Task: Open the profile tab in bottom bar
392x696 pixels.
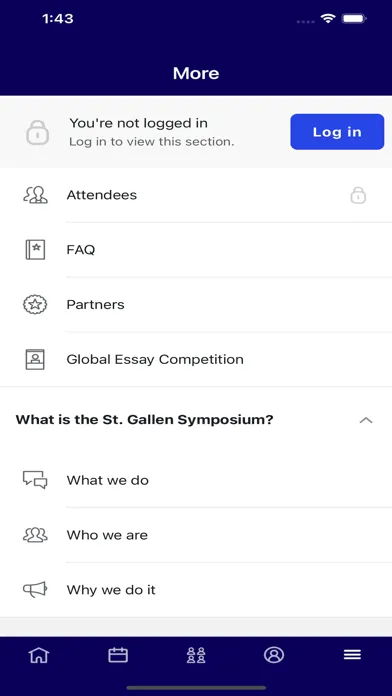Action: tap(274, 655)
